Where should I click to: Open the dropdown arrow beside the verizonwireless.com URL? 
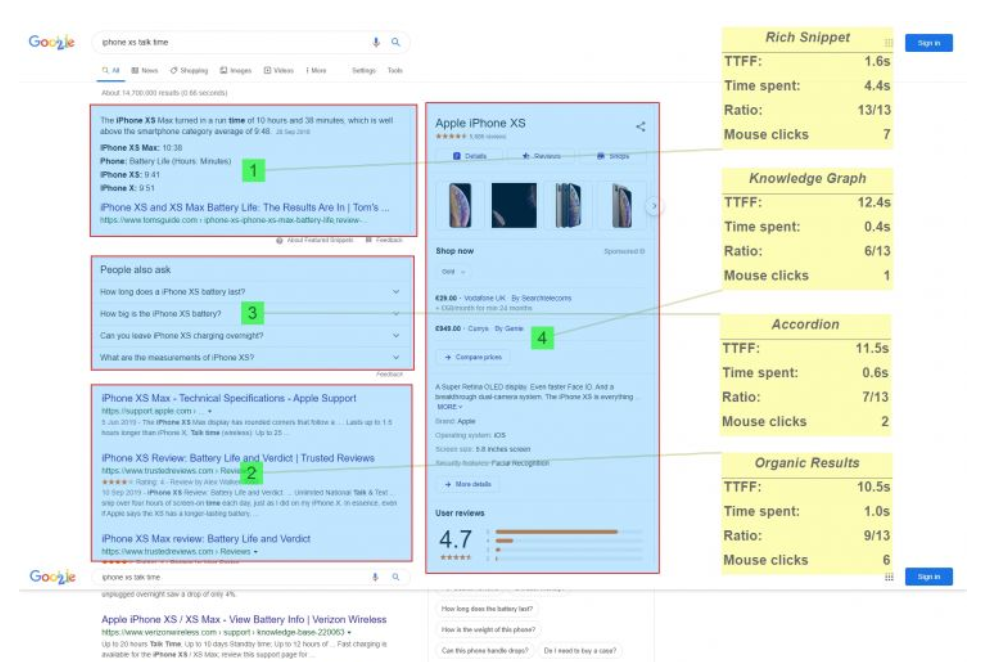point(350,632)
